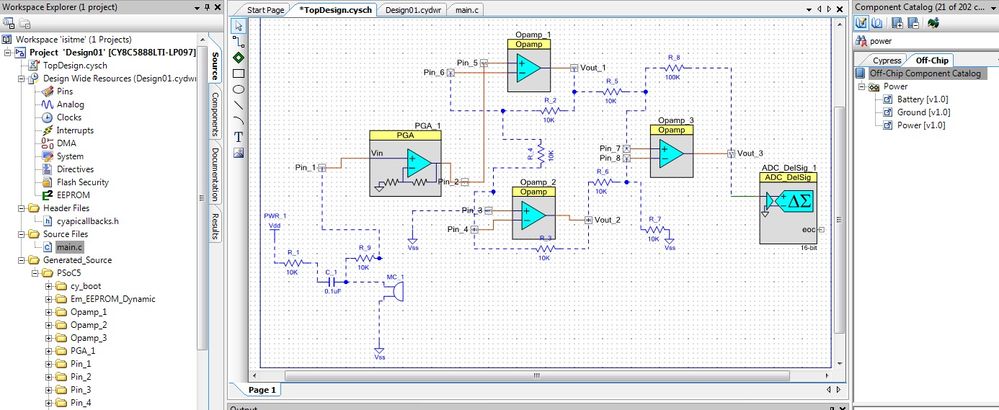Image resolution: width=999 pixels, height=410 pixels.
Task: Click second book icon in Component Catalog toolbar
Action: coord(877,24)
